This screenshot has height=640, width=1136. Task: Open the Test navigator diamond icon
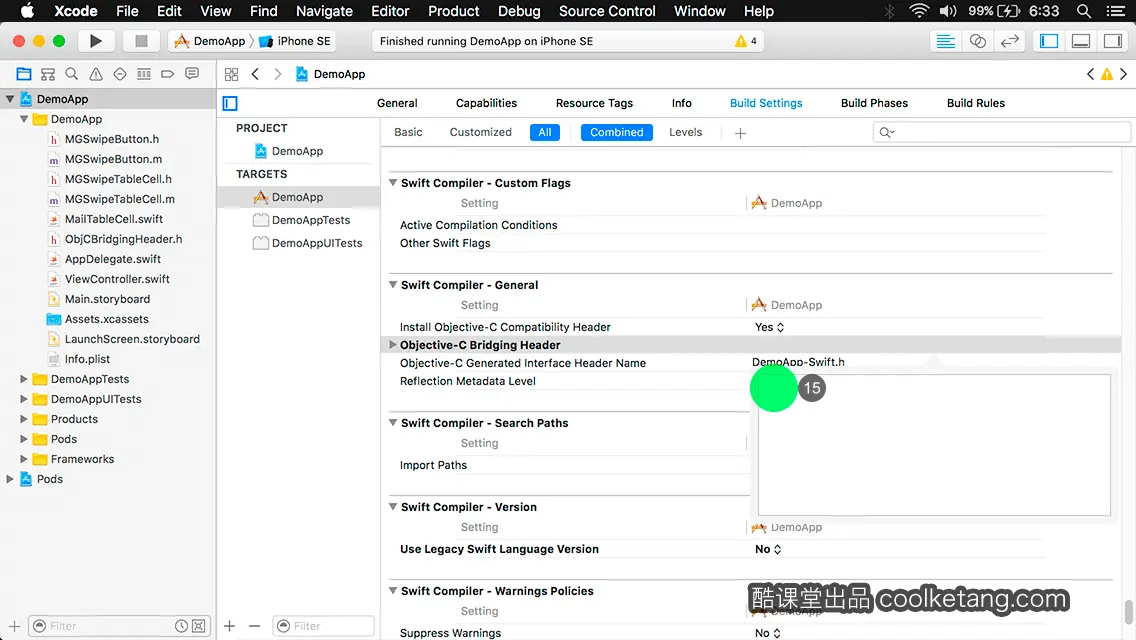[x=120, y=74]
